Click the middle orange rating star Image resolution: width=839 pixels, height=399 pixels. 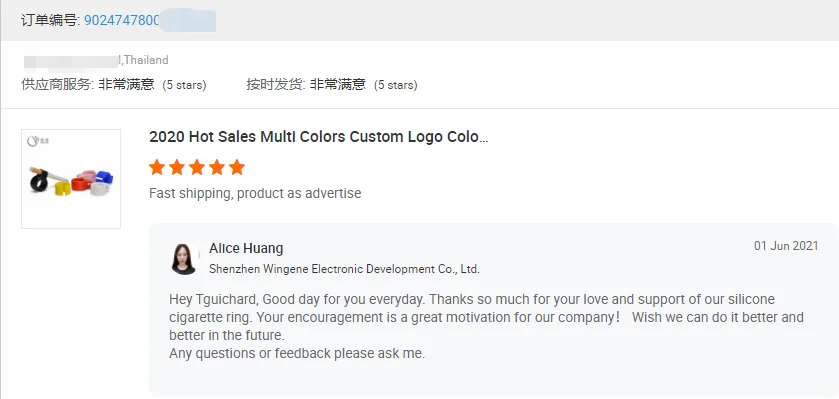[x=197, y=167]
